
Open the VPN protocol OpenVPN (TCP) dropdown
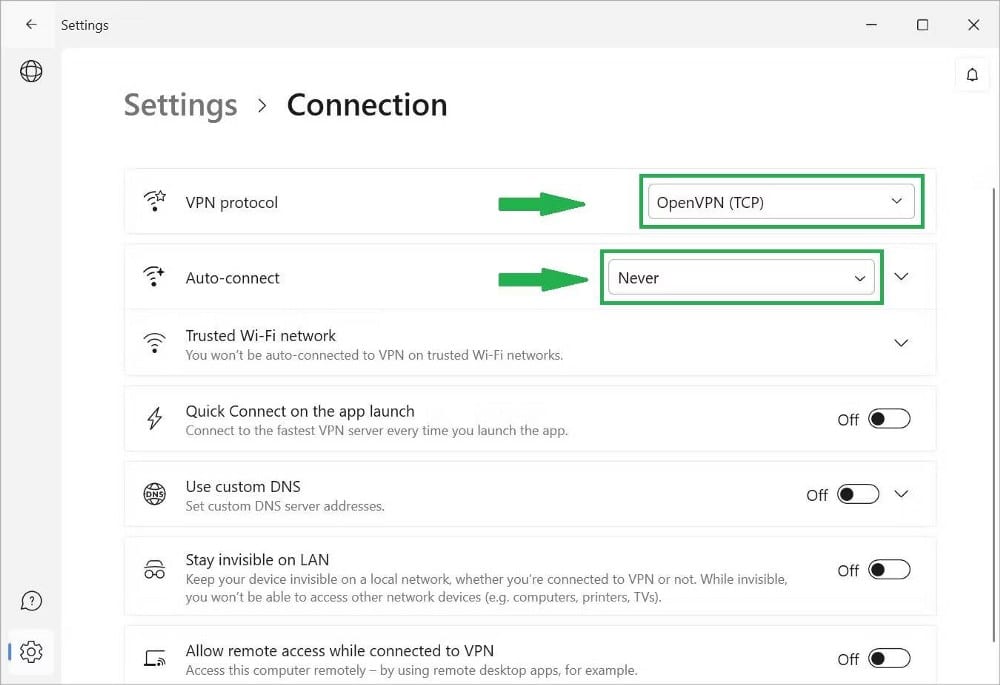(x=781, y=202)
